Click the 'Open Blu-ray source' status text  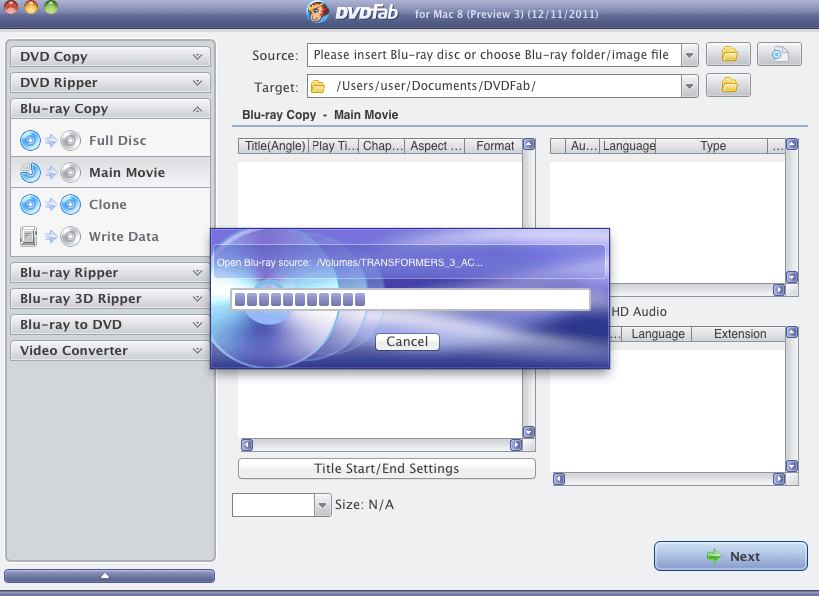click(x=349, y=262)
